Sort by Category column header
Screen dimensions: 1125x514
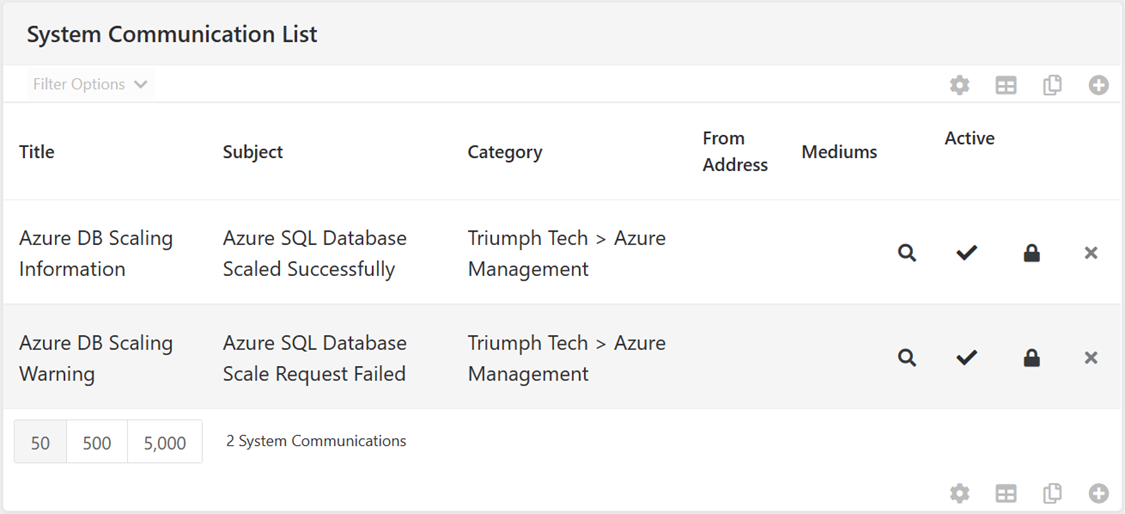pos(504,151)
